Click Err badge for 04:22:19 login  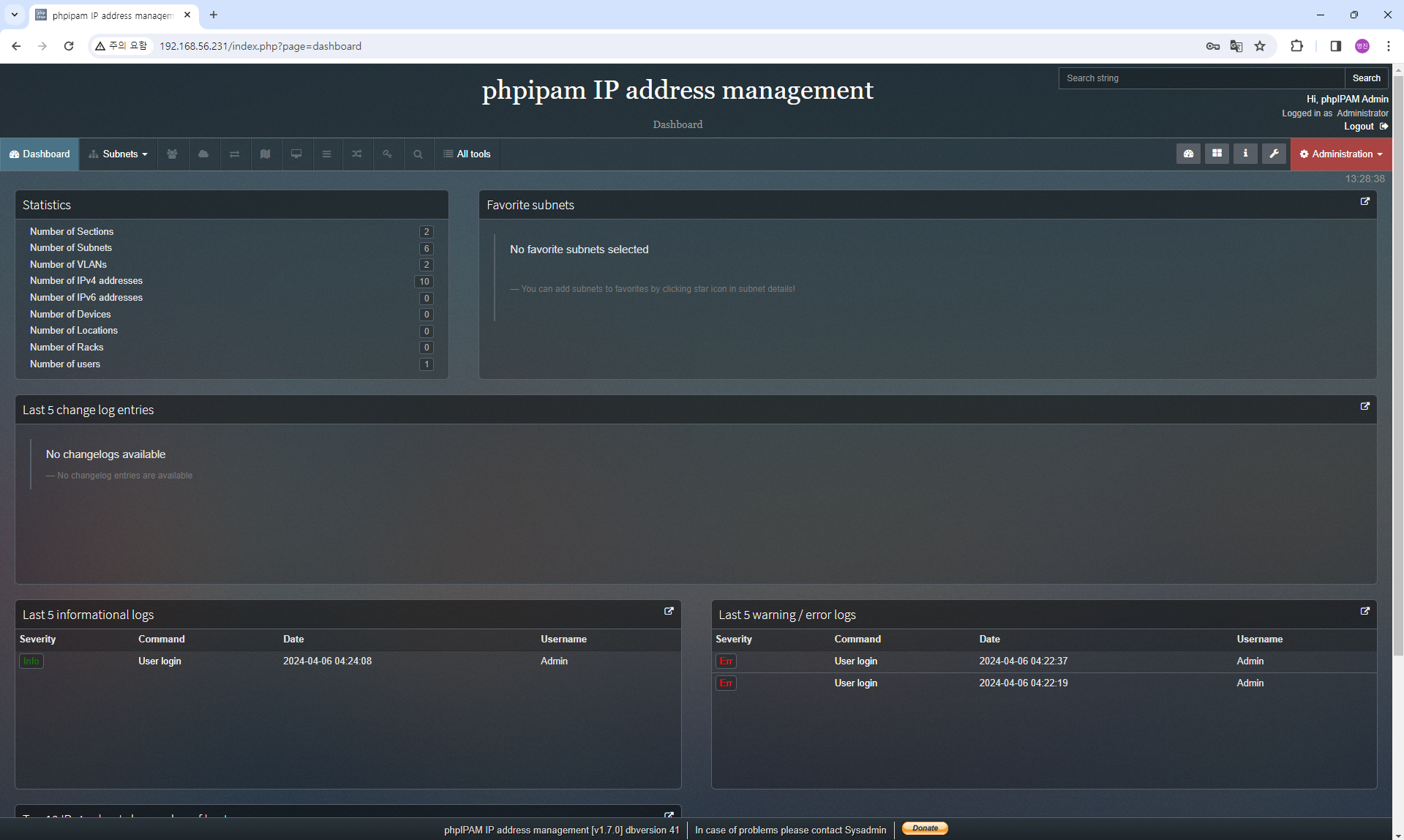point(726,683)
